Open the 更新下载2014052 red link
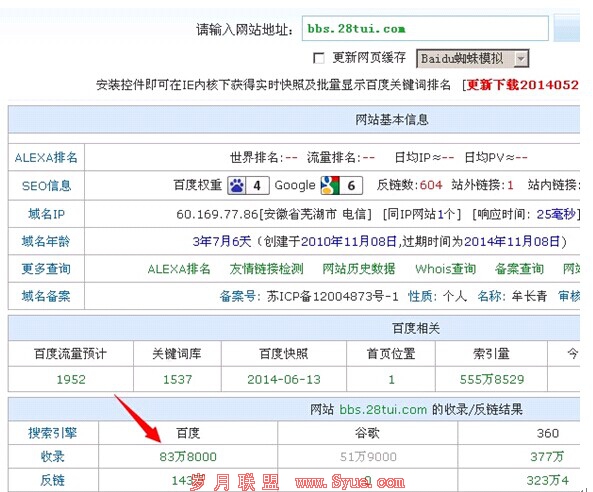 click(x=523, y=85)
